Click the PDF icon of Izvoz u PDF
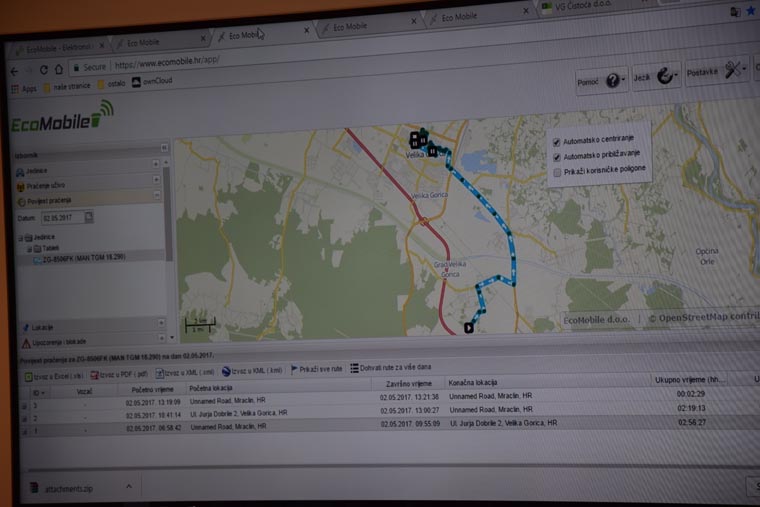The height and width of the screenshot is (507, 760). pos(95,375)
